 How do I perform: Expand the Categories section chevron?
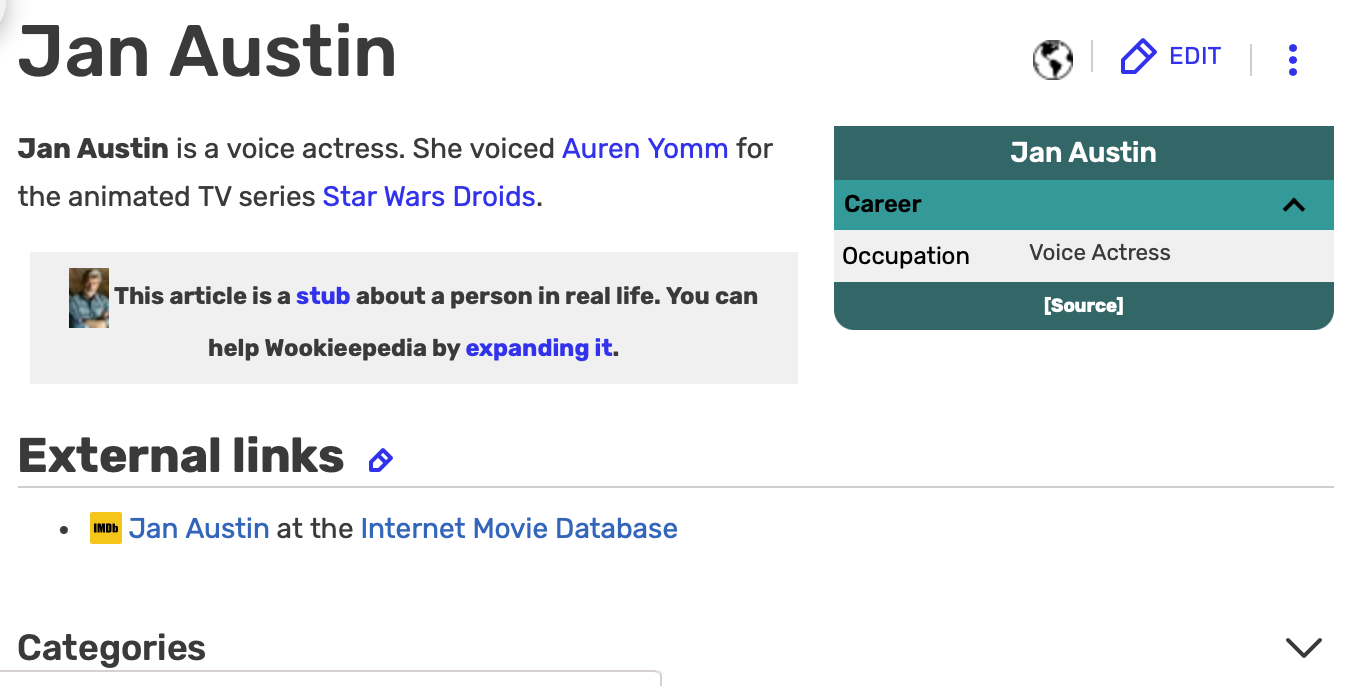point(1303,647)
